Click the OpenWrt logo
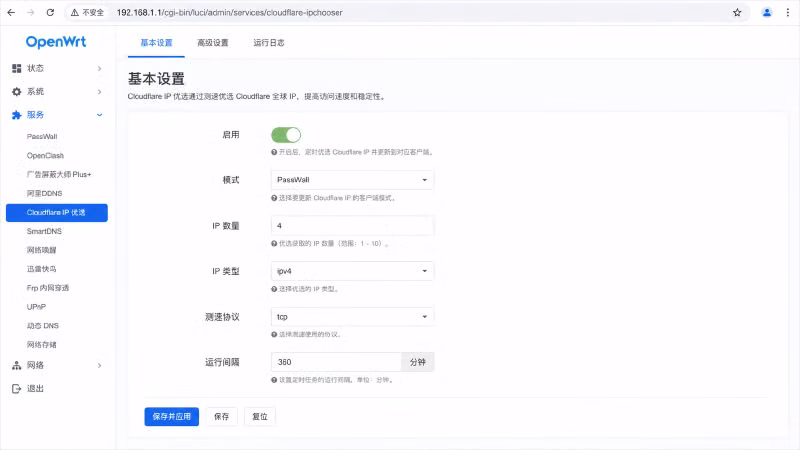Viewport: 800px width, 450px height. (56, 42)
